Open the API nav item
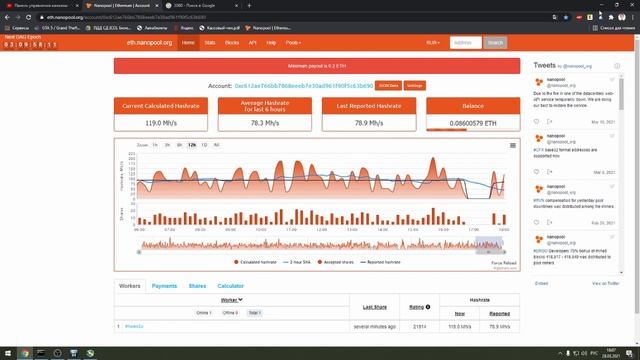 252,42
